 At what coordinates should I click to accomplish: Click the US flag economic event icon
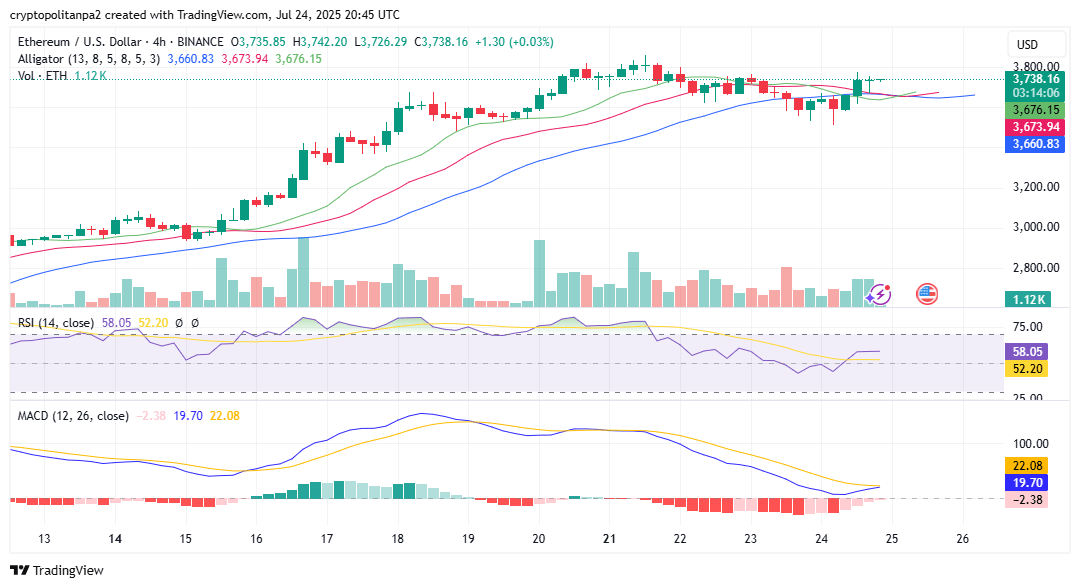coord(927,294)
